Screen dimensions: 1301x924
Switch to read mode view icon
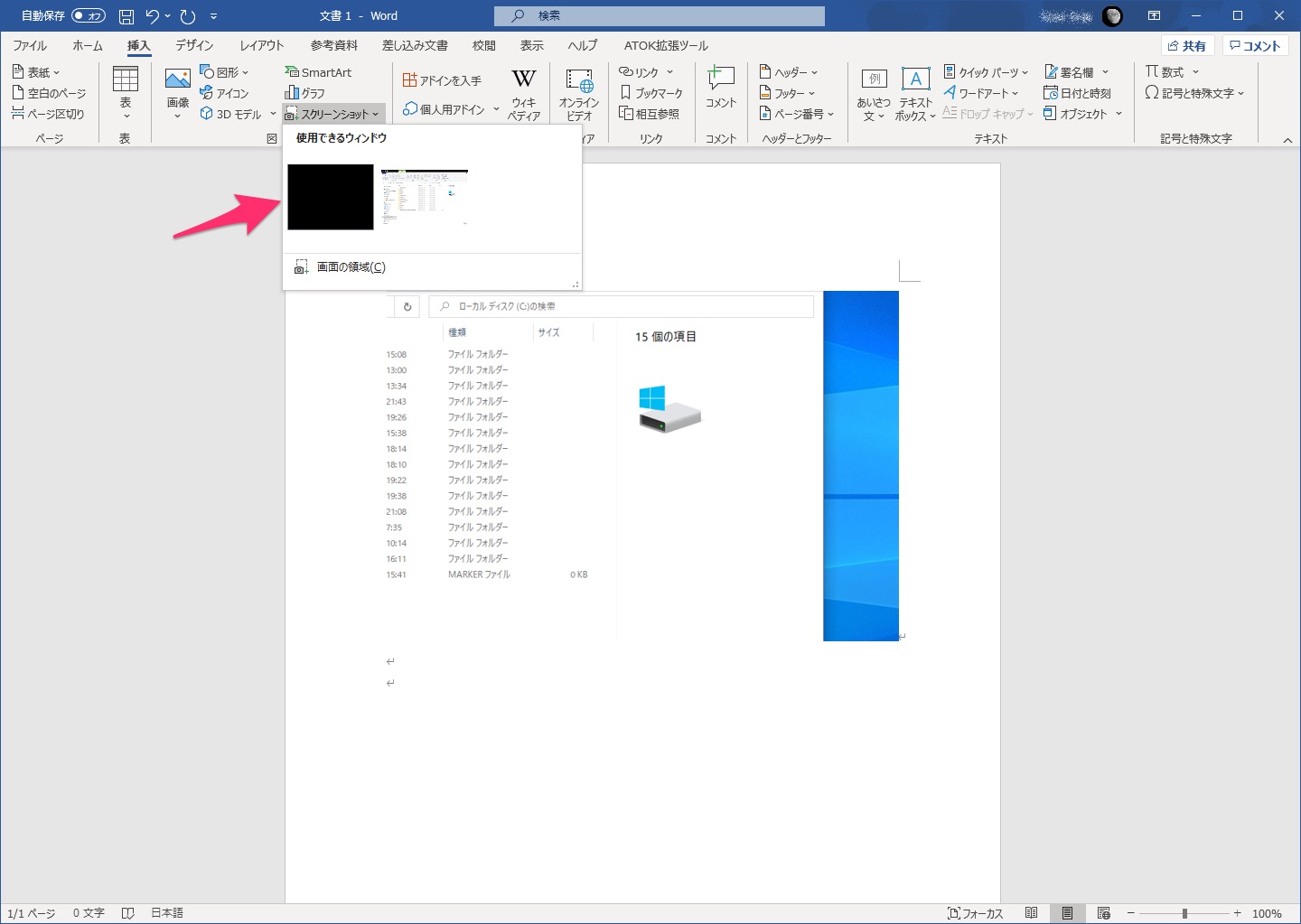pos(1031,913)
